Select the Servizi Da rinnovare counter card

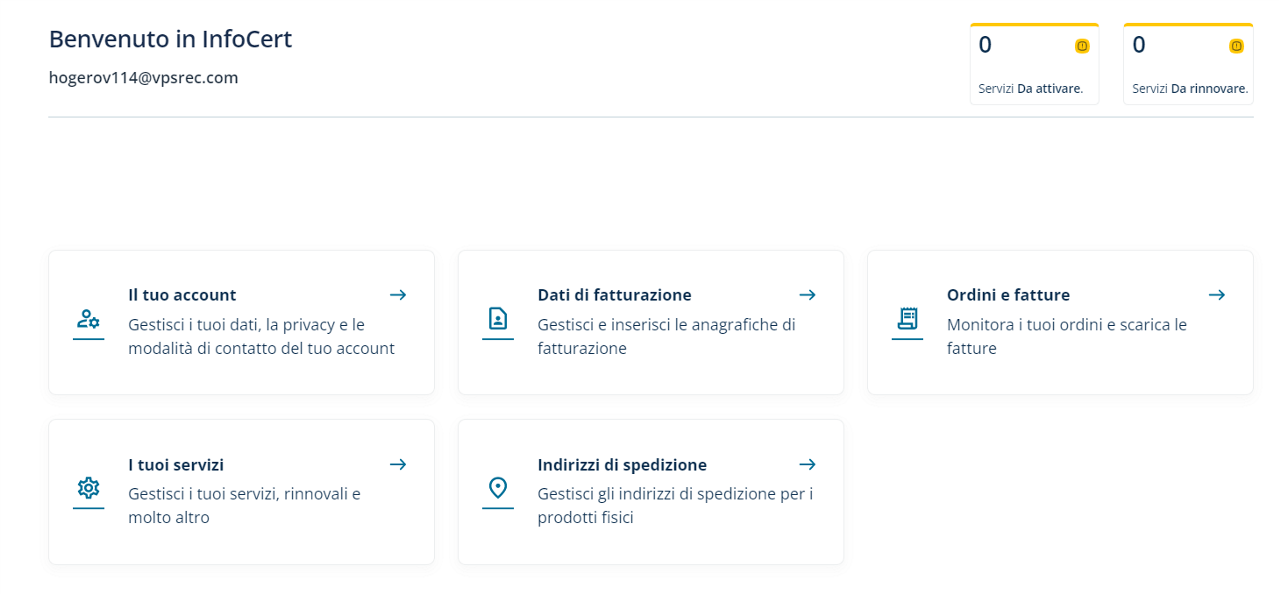coord(1188,64)
